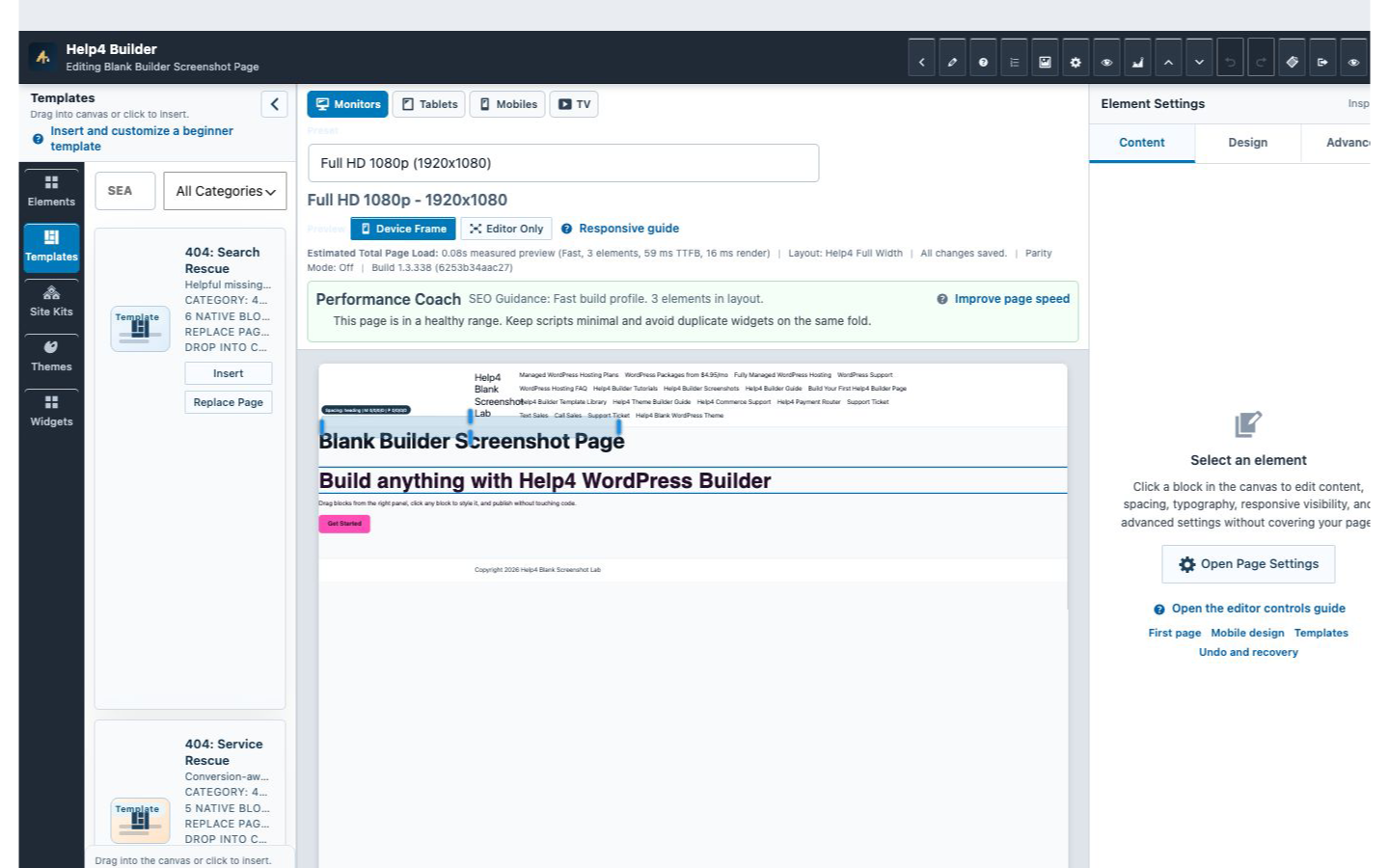Click the template search field

pos(124,191)
